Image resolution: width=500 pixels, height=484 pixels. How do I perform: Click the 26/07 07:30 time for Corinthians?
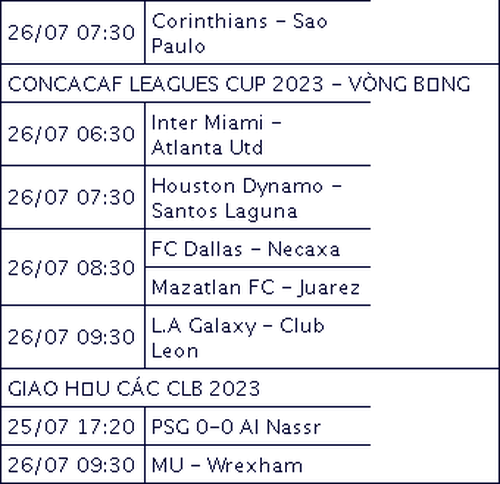tap(73, 32)
